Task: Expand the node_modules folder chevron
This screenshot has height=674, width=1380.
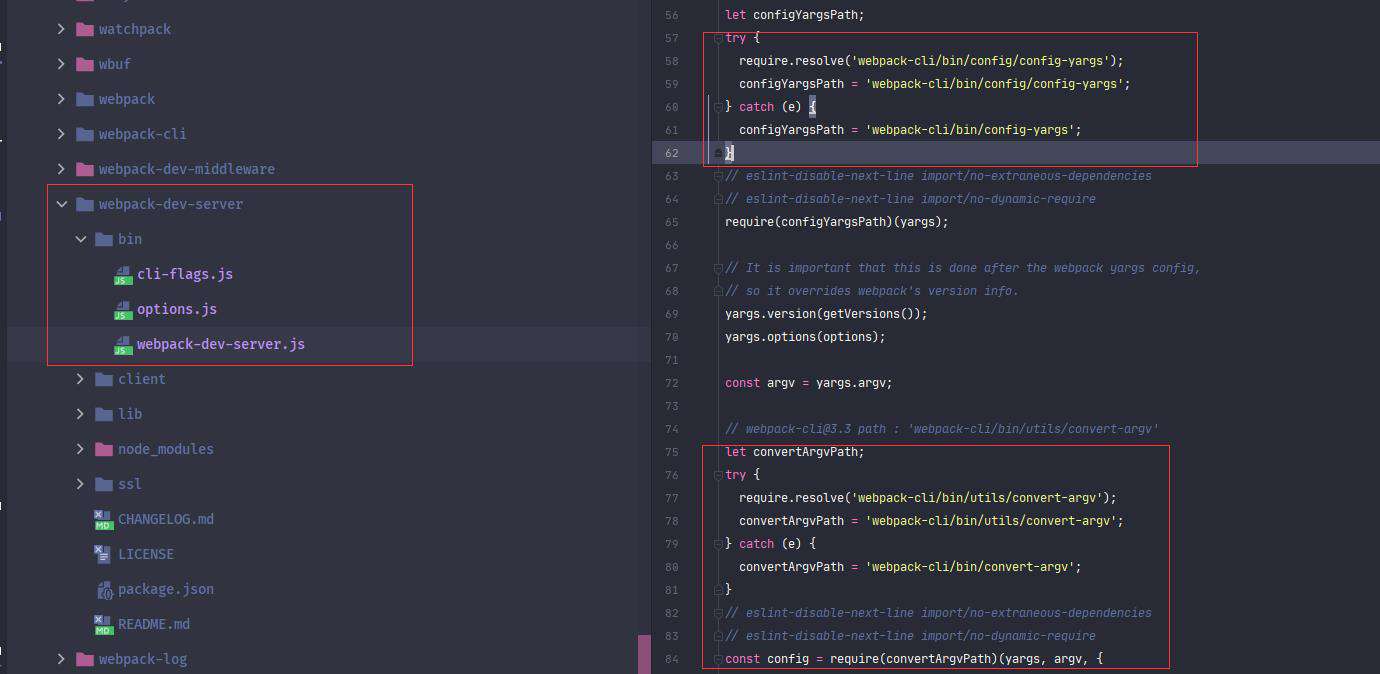Action: point(81,449)
